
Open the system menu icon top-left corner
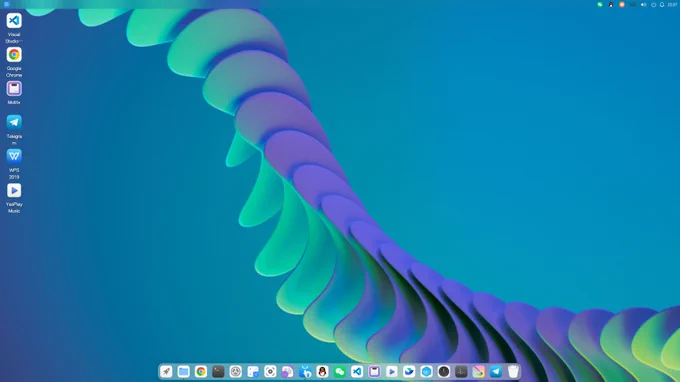point(7,4)
